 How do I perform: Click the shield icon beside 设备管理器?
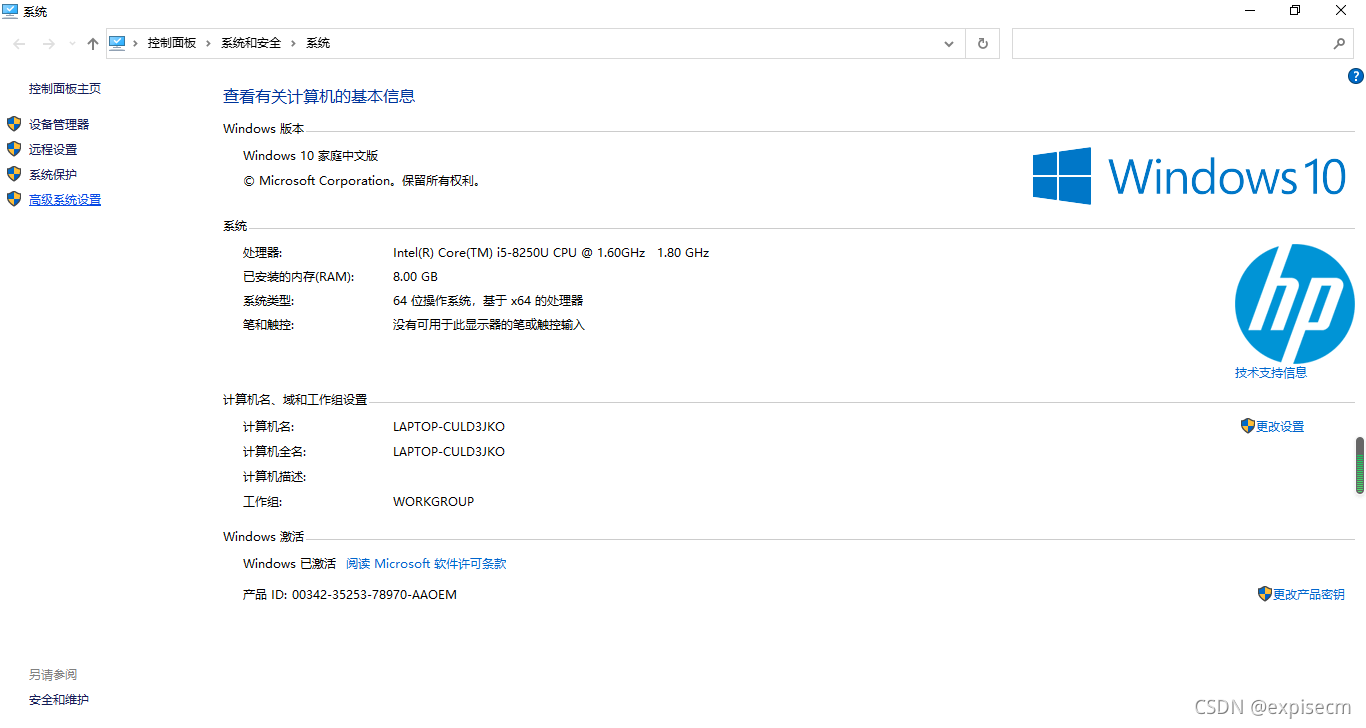point(14,124)
